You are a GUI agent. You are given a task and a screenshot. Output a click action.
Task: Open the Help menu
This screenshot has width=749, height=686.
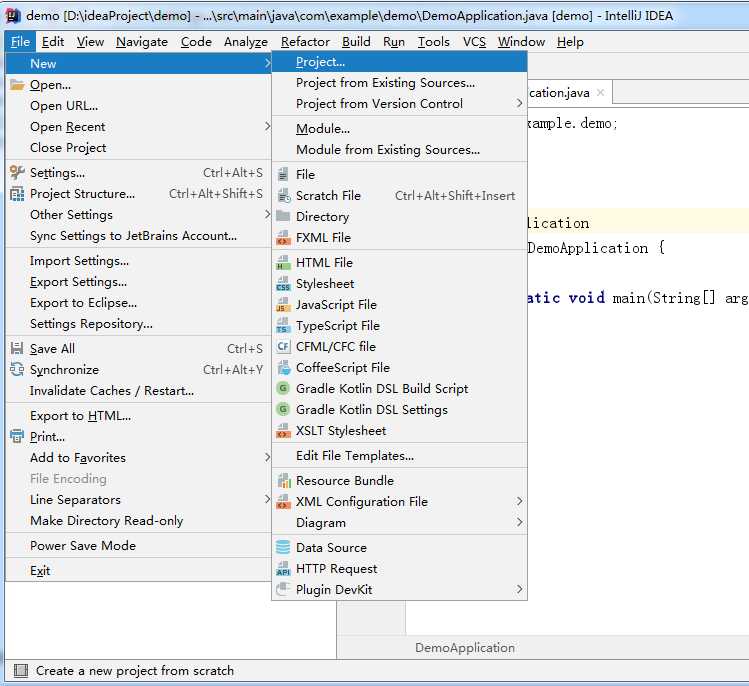[570, 42]
